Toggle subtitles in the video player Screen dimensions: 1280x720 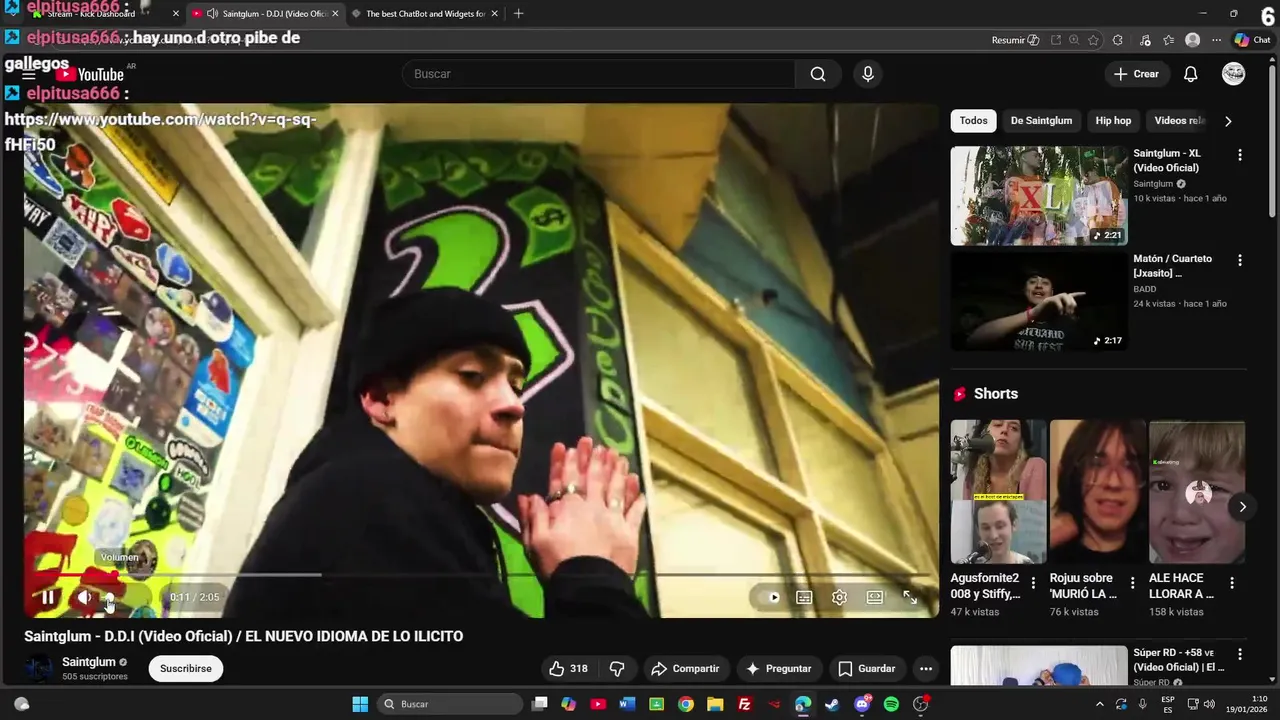pos(804,597)
